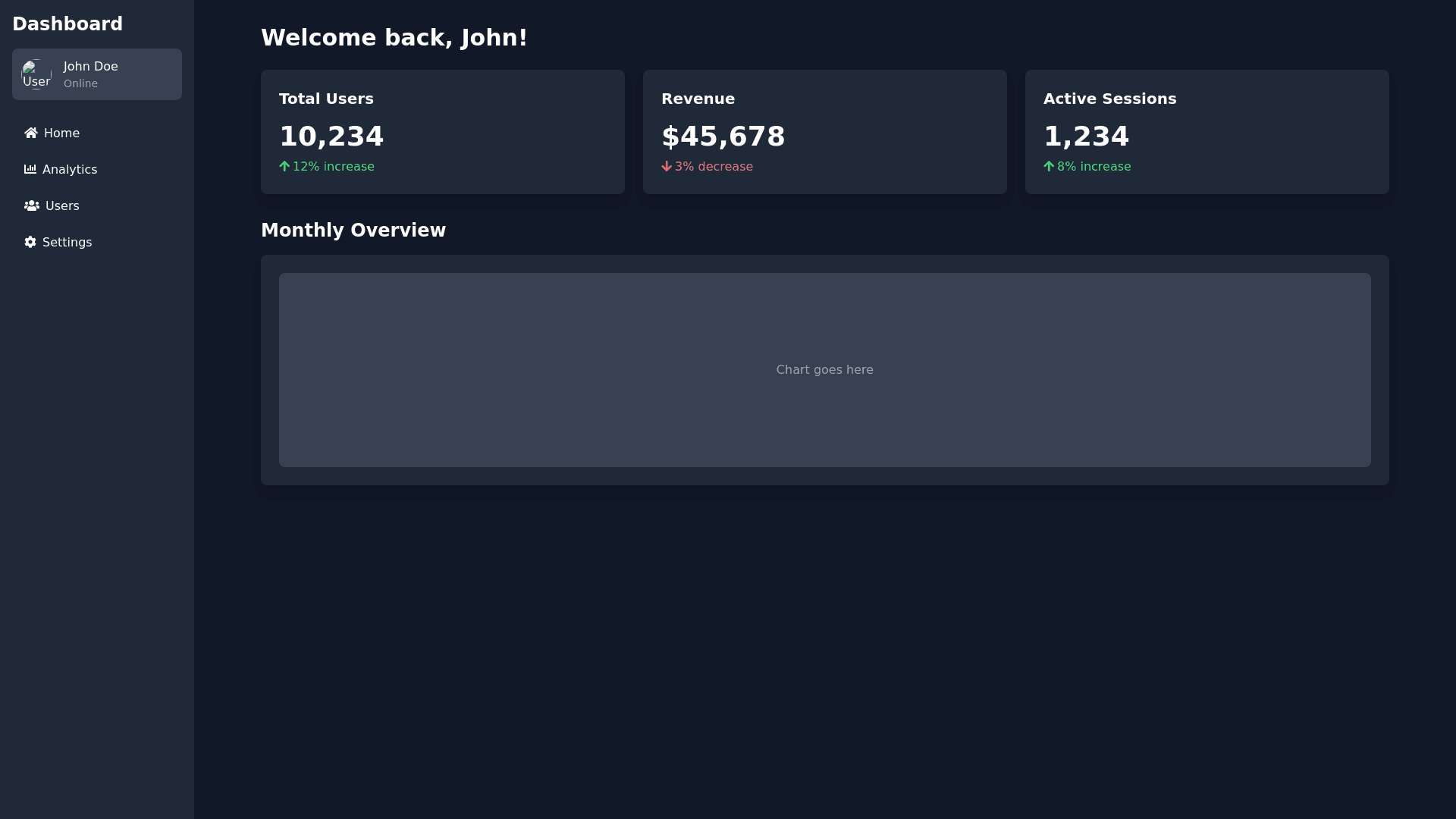
Task: Click the Users group icon
Action: [31, 206]
